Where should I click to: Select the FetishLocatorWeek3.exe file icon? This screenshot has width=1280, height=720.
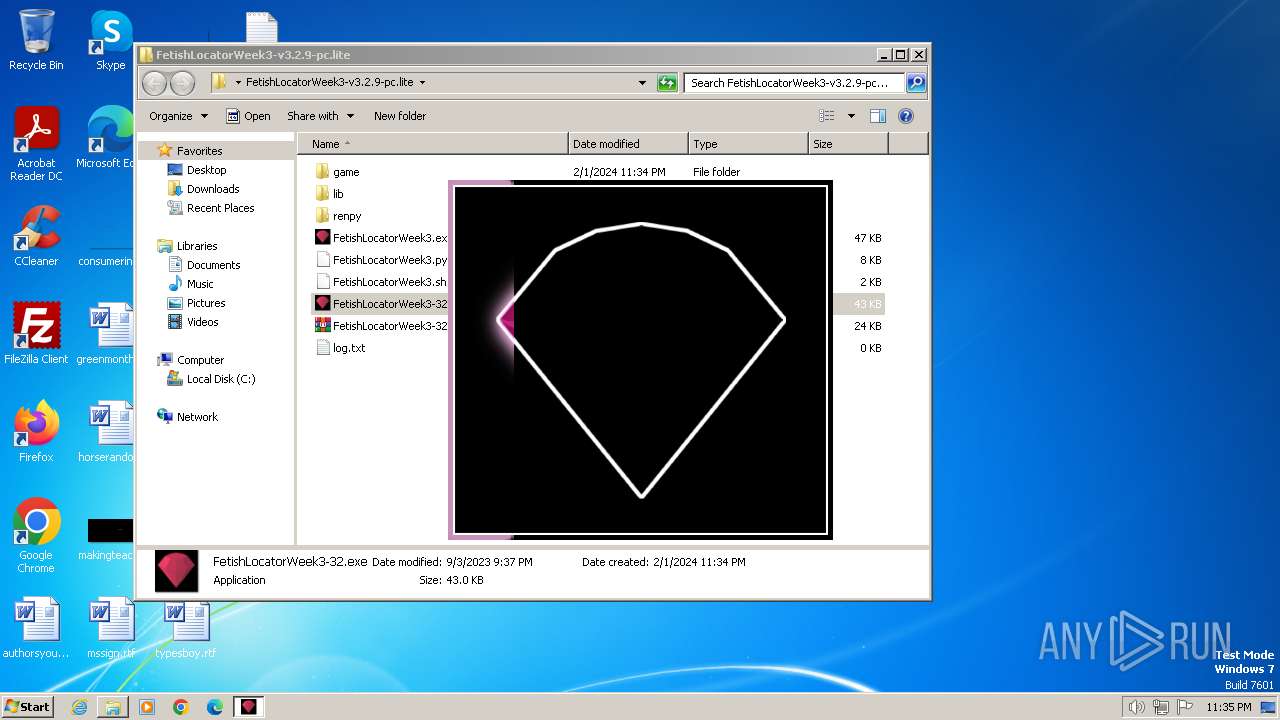(x=322, y=238)
